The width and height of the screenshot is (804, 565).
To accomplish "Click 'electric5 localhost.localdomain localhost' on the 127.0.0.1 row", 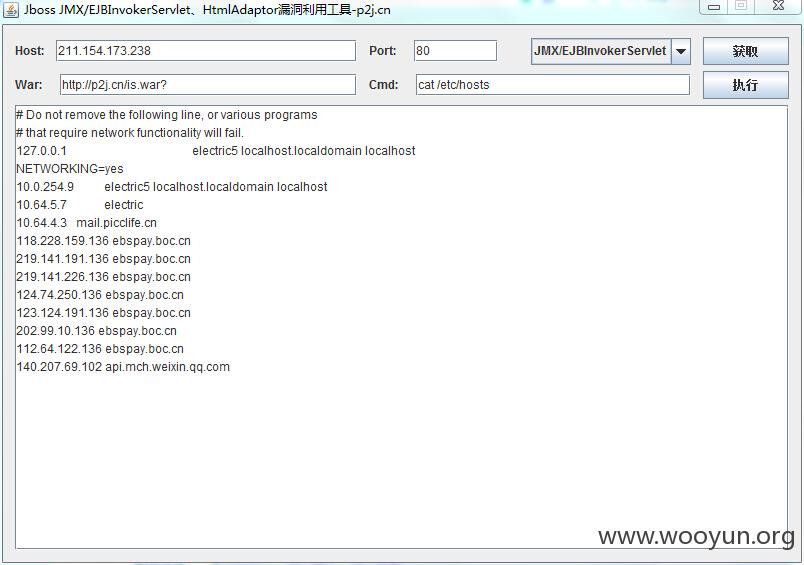I will pos(304,151).
